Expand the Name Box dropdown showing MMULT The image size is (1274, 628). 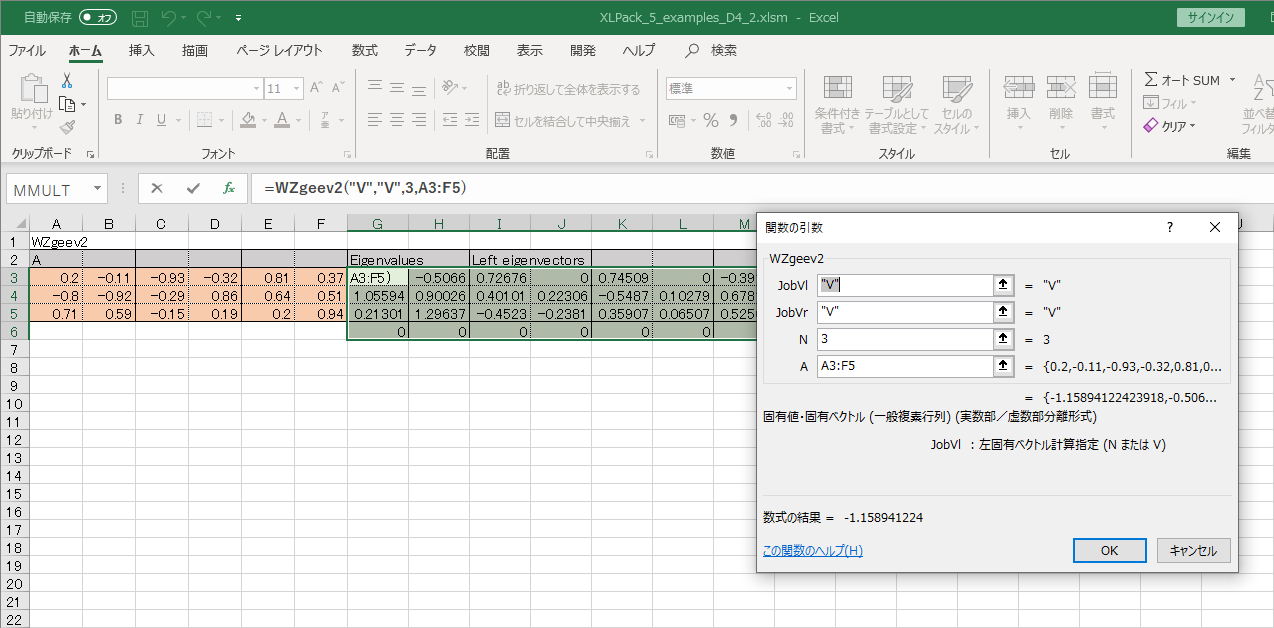[97, 188]
